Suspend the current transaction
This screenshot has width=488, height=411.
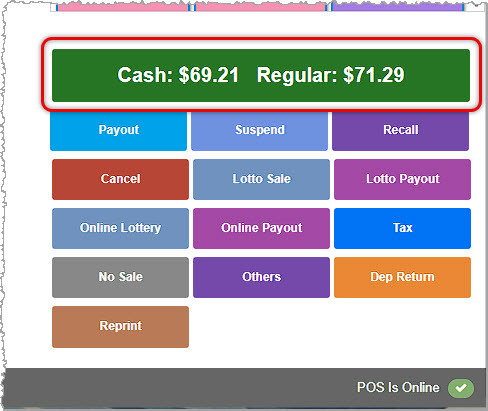coord(259,131)
